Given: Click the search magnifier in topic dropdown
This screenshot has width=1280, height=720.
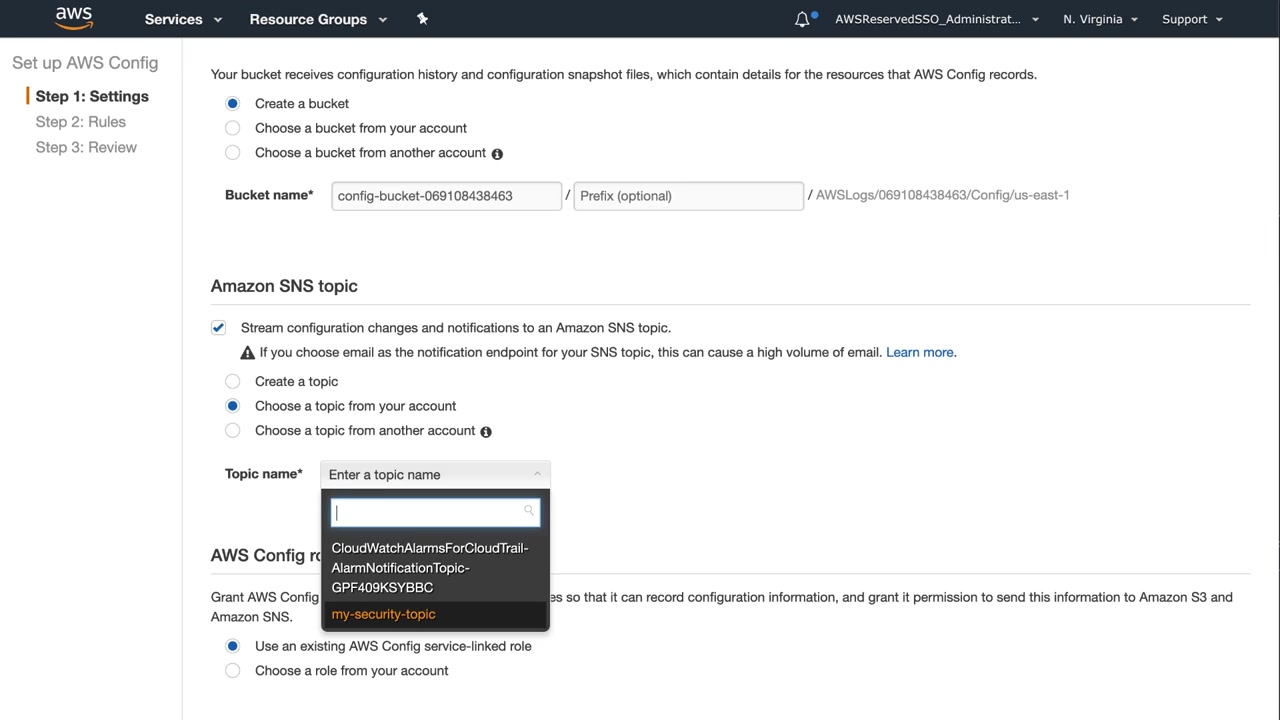Looking at the screenshot, I should 529,511.
